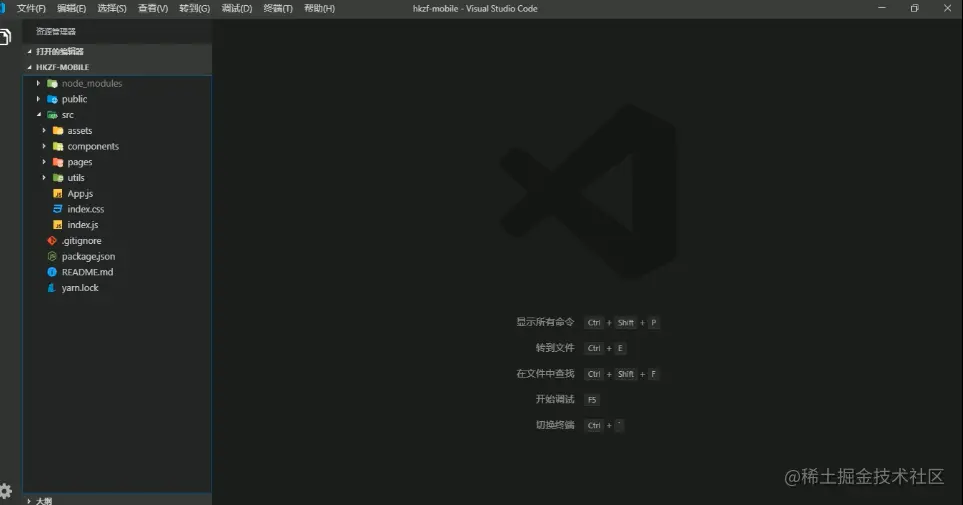Click the 在文件中查找 shortcut hint
Viewport: 963px width, 505px height.
pos(545,374)
